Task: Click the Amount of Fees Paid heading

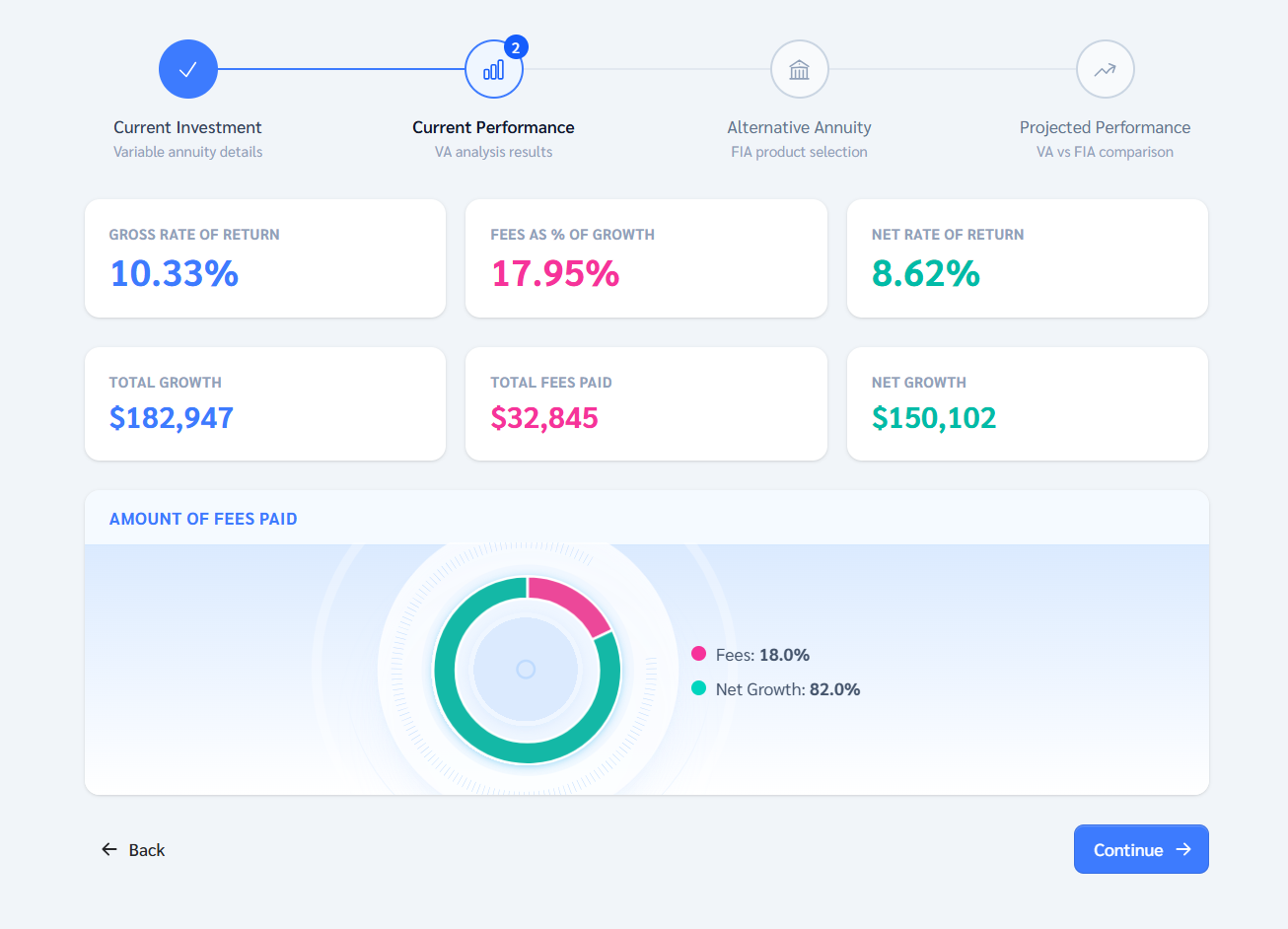Action: 203,519
